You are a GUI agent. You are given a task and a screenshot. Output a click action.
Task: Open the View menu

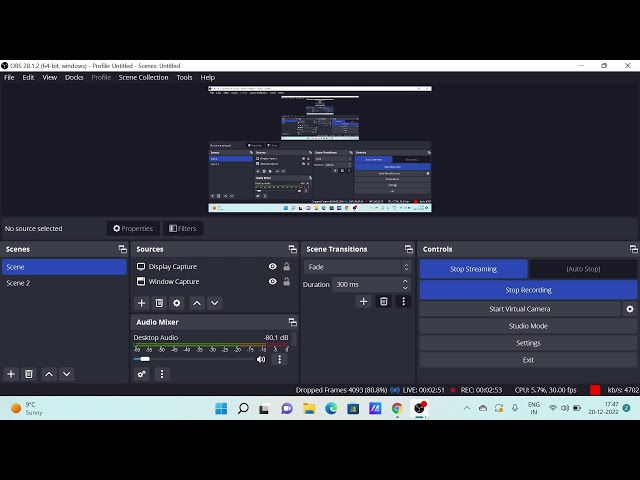[x=50, y=77]
